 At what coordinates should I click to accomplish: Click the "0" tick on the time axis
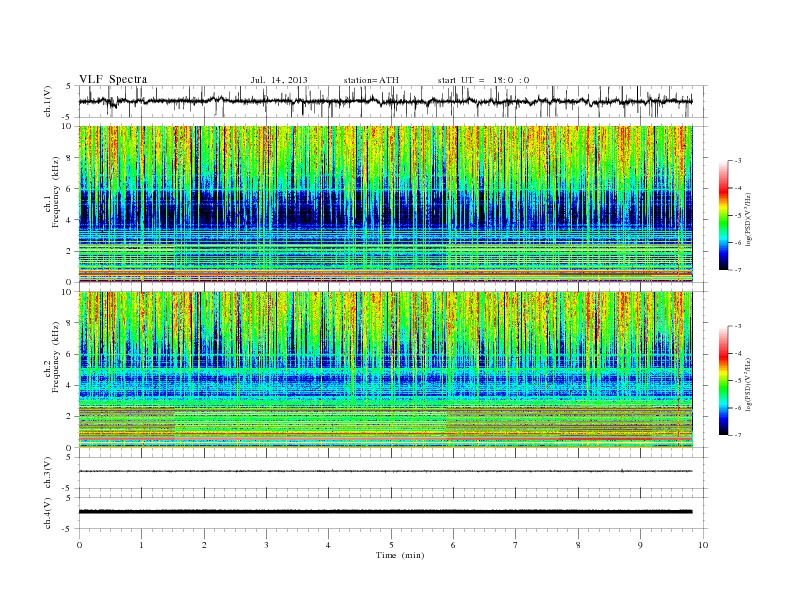[x=79, y=545]
